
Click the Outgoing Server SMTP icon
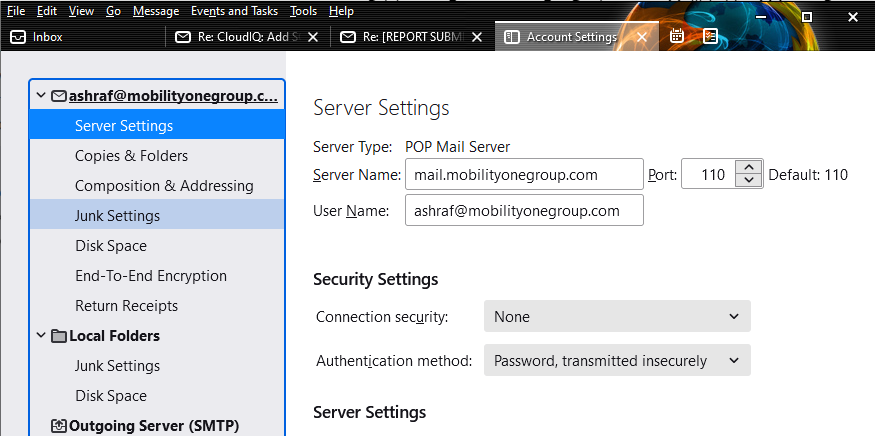click(x=59, y=426)
